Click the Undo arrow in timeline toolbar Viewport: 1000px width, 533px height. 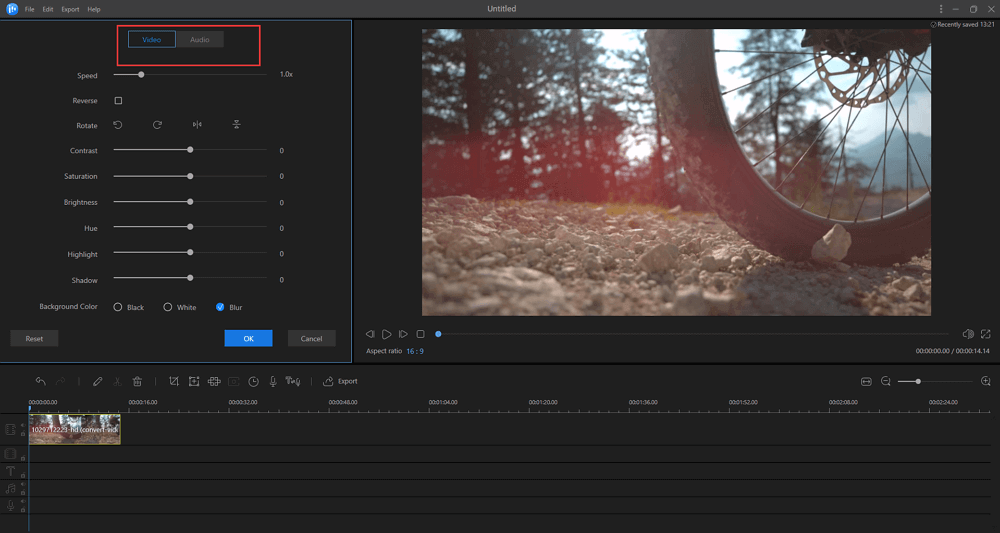click(40, 381)
